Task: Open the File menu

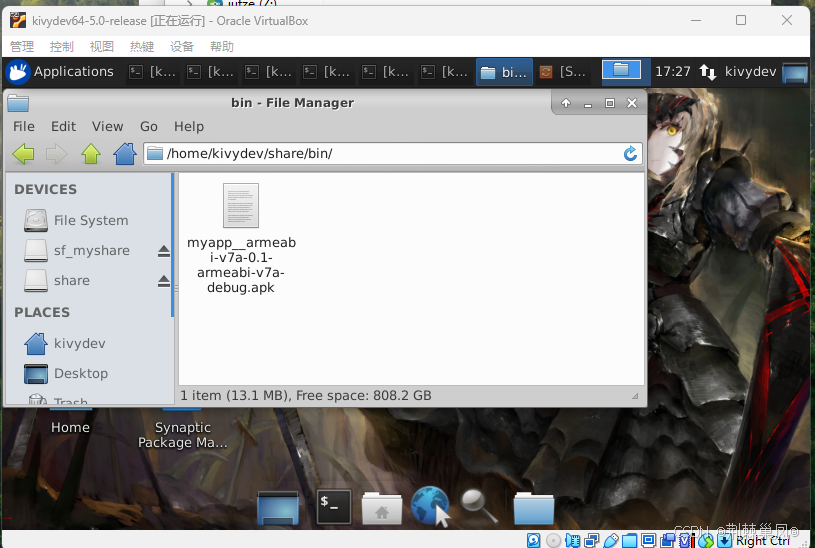Action: click(24, 126)
